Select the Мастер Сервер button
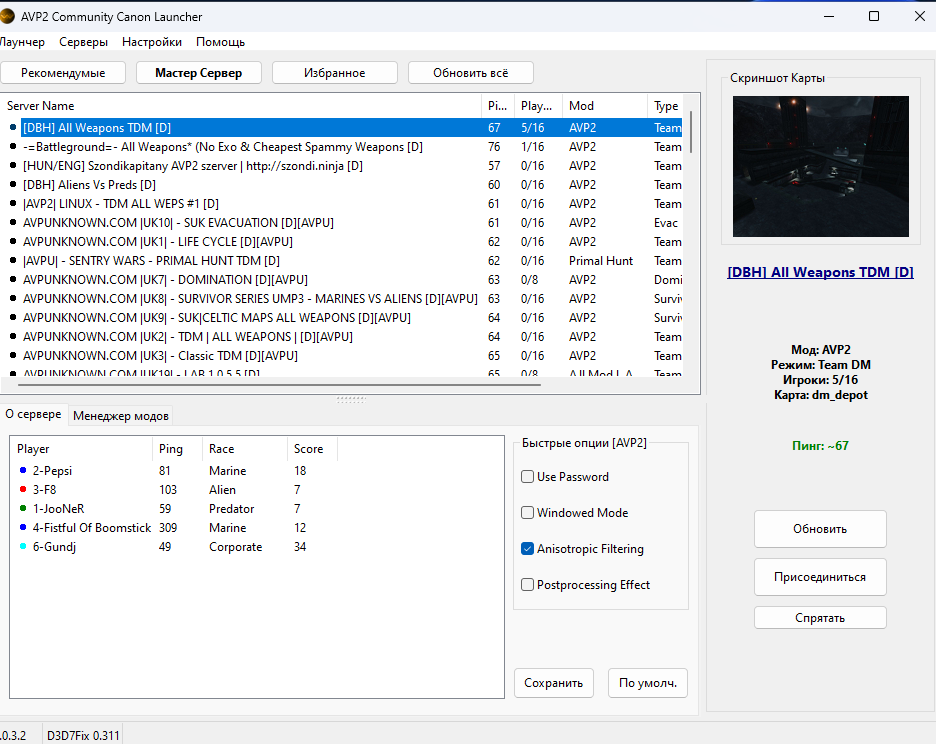 tap(199, 73)
